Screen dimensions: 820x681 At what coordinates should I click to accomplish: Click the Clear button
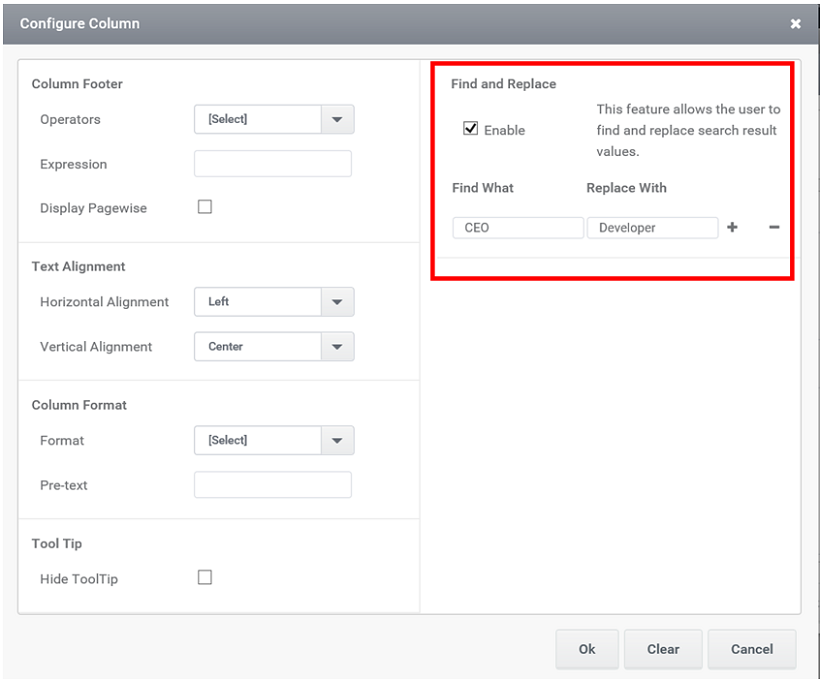tap(663, 649)
